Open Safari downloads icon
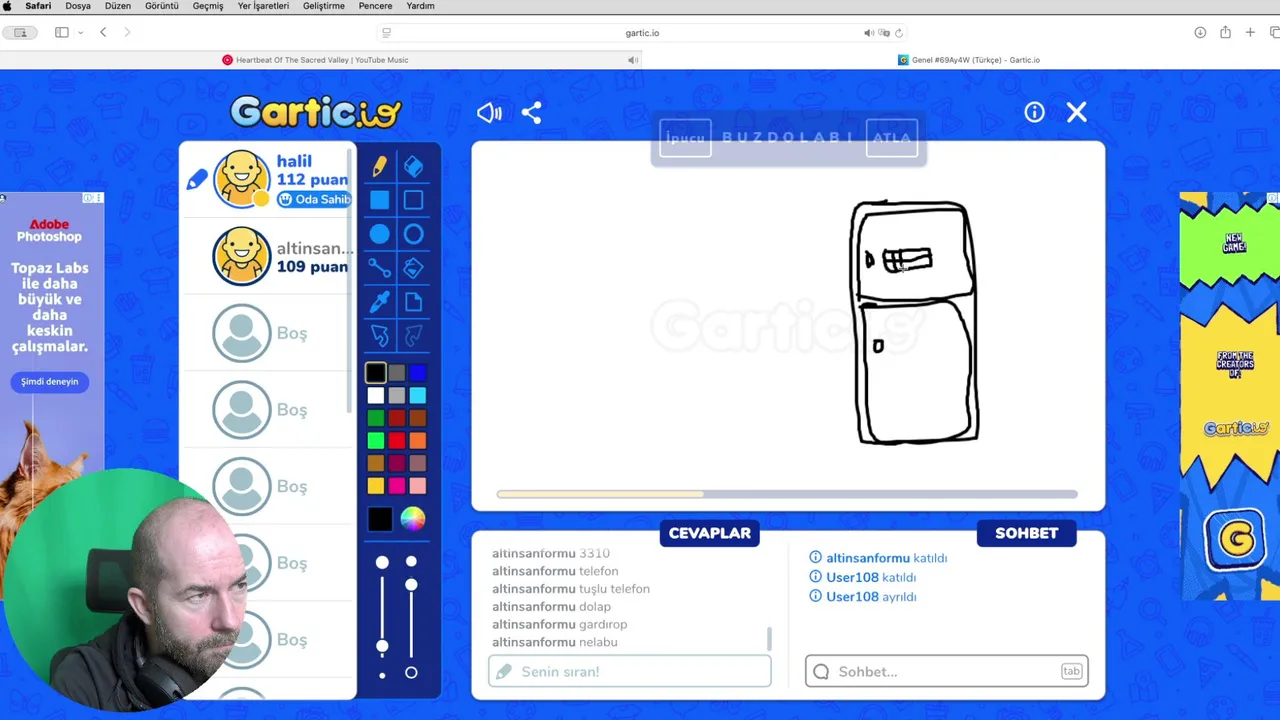Viewport: 1280px width, 720px height. (x=1200, y=33)
